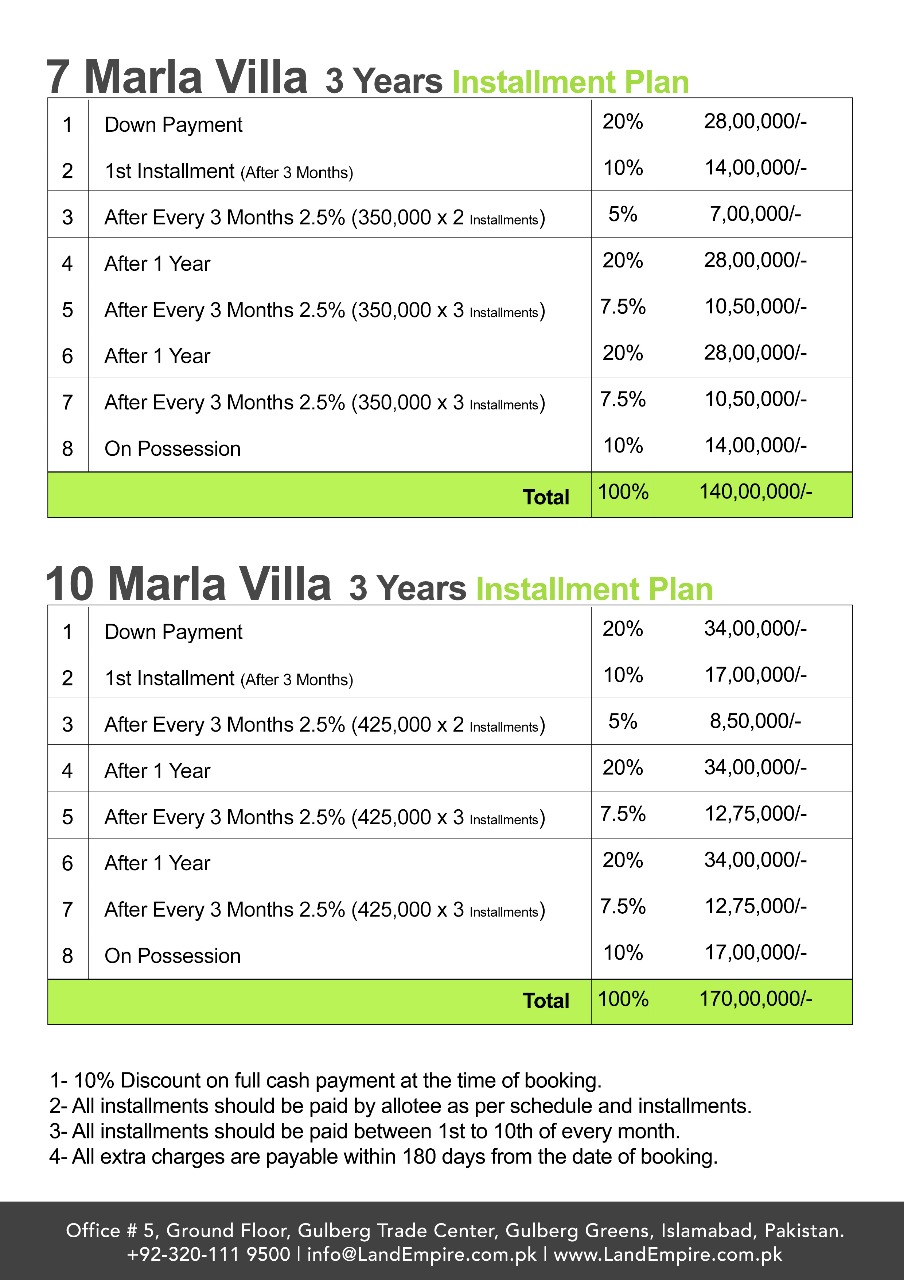The height and width of the screenshot is (1280, 904).
Task: Click the extra charges 180 days note
Action: coord(383,1158)
